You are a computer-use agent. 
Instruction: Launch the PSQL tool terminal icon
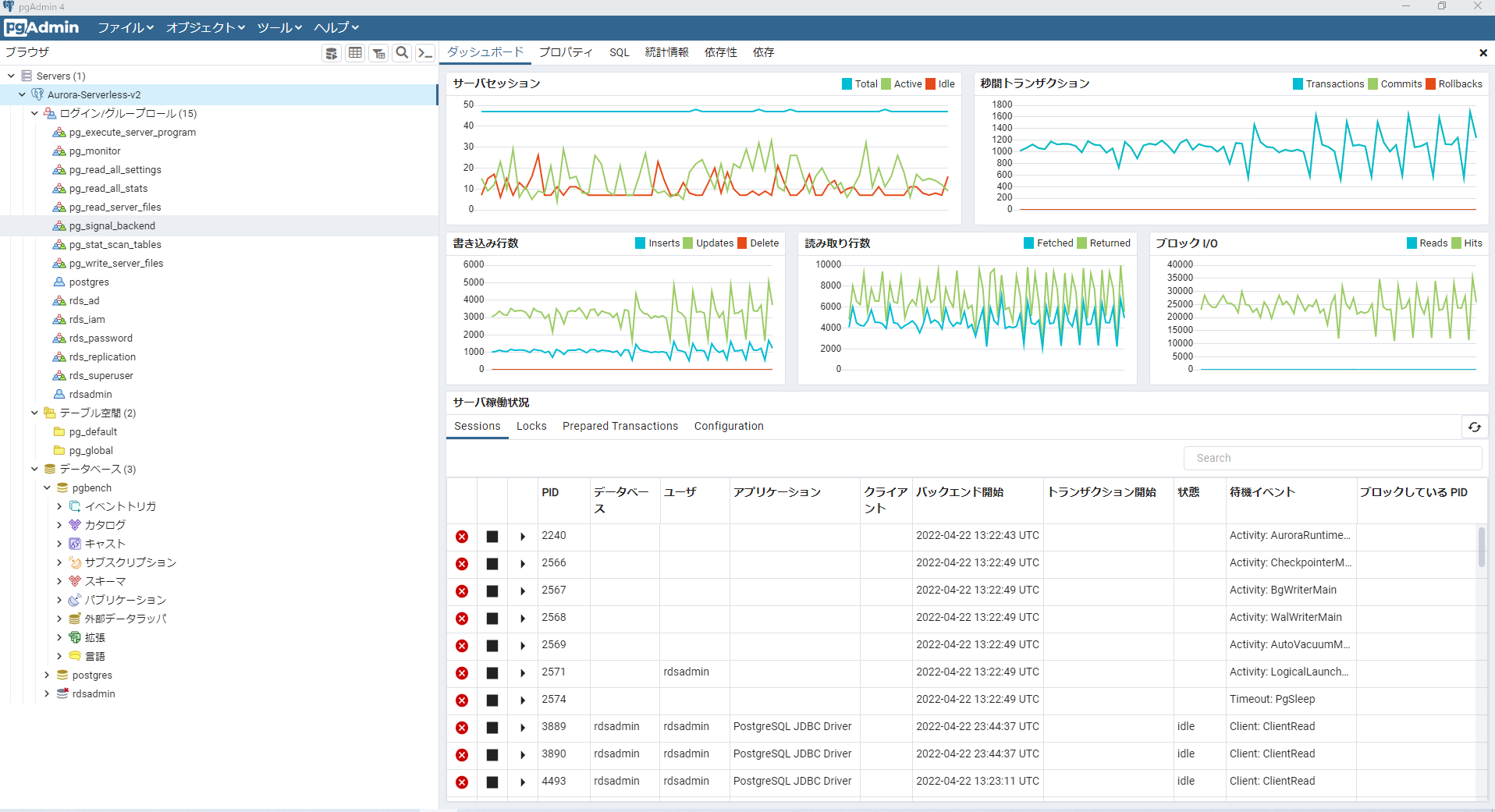click(425, 53)
